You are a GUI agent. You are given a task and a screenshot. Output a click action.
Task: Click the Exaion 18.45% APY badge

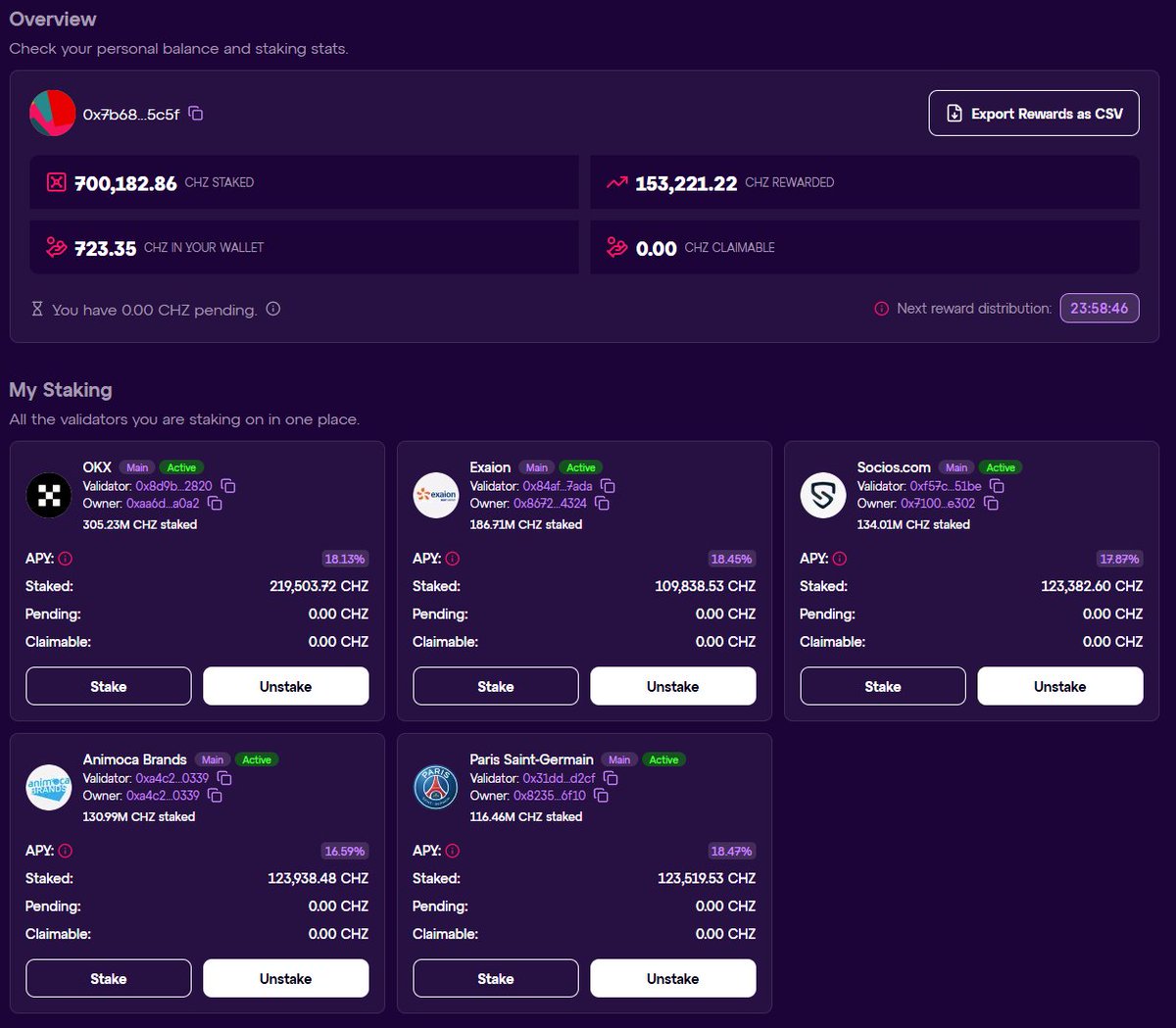click(732, 559)
